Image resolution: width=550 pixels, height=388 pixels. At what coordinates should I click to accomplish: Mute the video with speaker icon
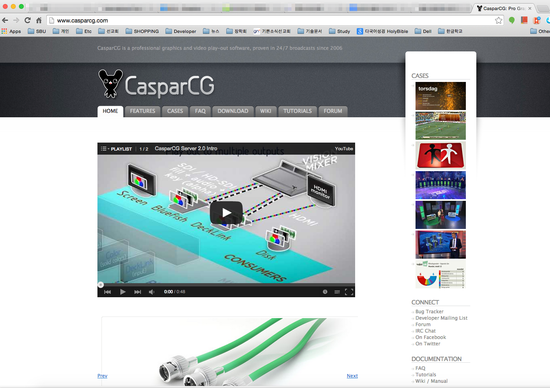pos(152,292)
